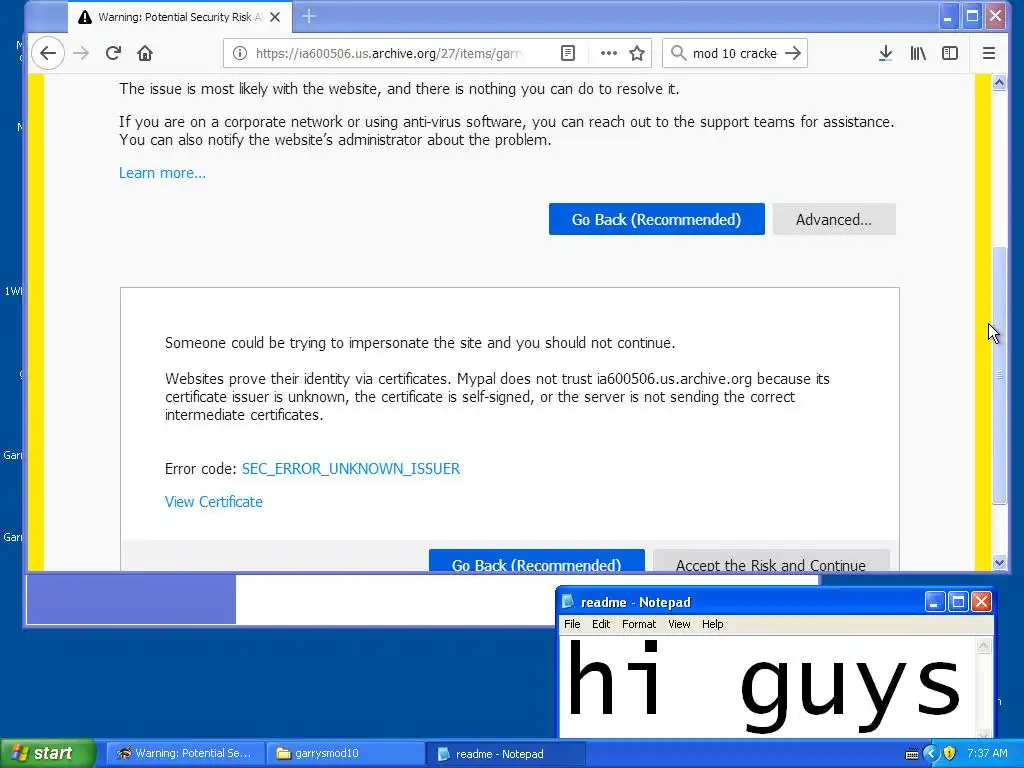Image resolution: width=1024 pixels, height=768 pixels.
Task: Click upper Go Back (Recommended) button
Action: (x=656, y=219)
